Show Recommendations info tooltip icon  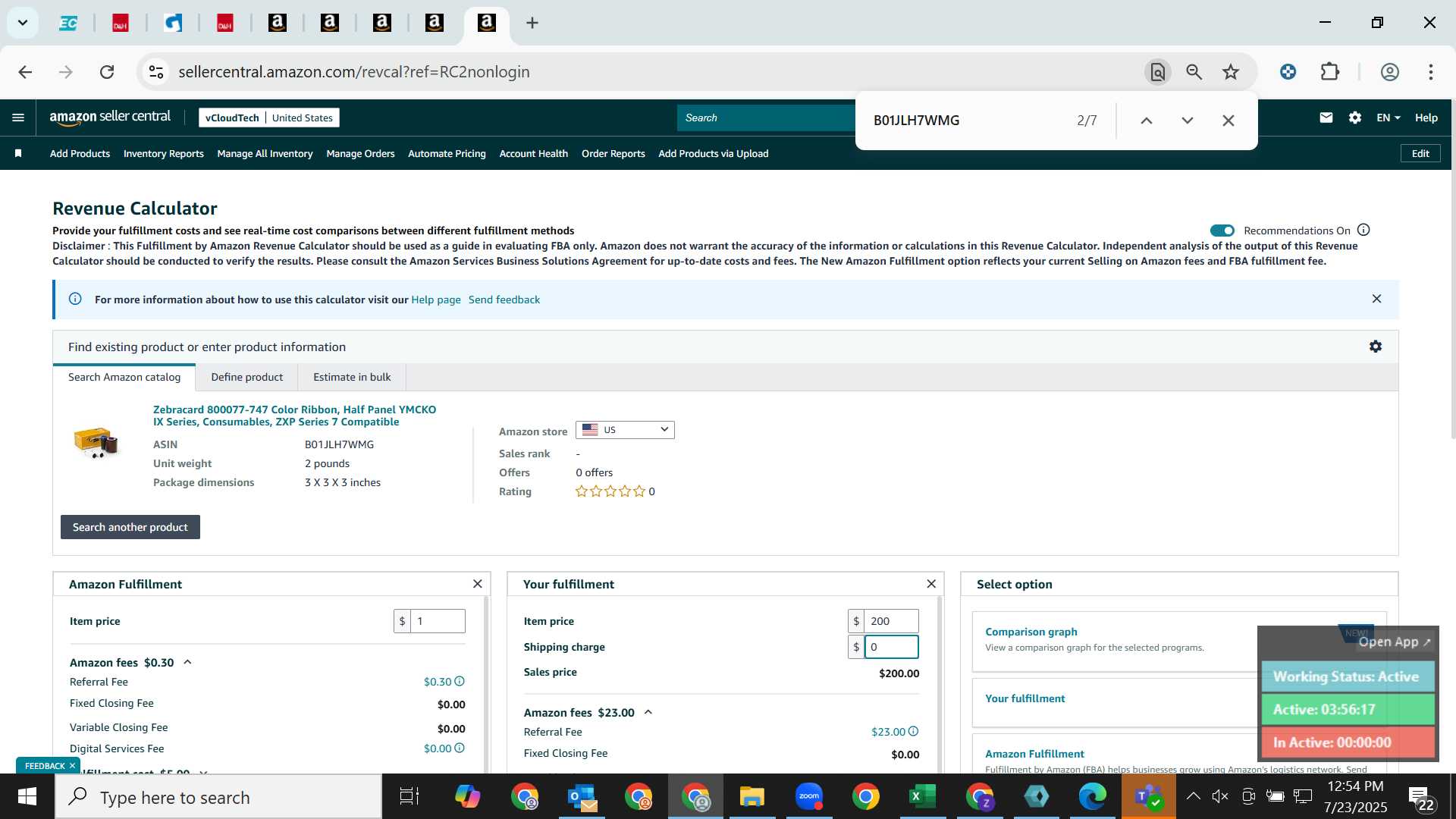click(1363, 230)
